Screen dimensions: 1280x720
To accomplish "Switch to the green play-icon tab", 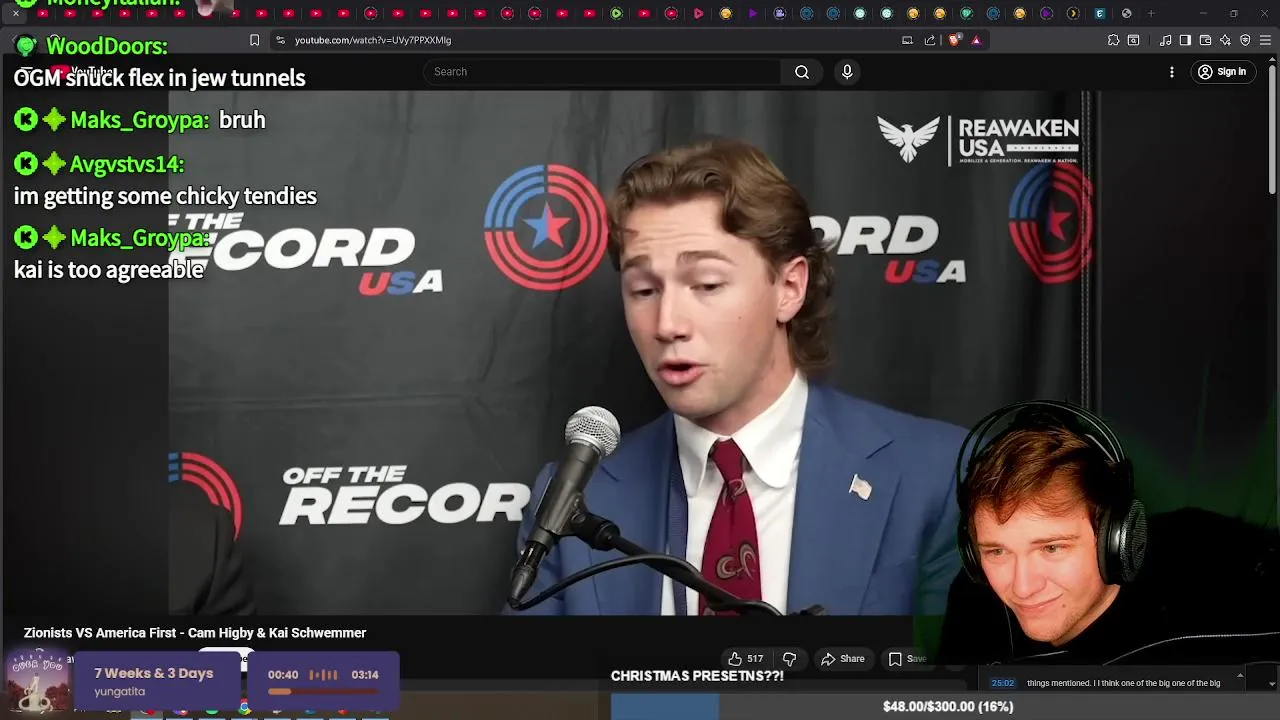I will pyautogui.click(x=616, y=13).
